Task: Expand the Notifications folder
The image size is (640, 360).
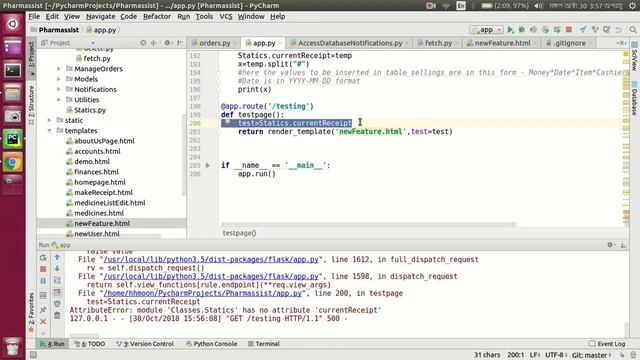Action: (x=59, y=89)
